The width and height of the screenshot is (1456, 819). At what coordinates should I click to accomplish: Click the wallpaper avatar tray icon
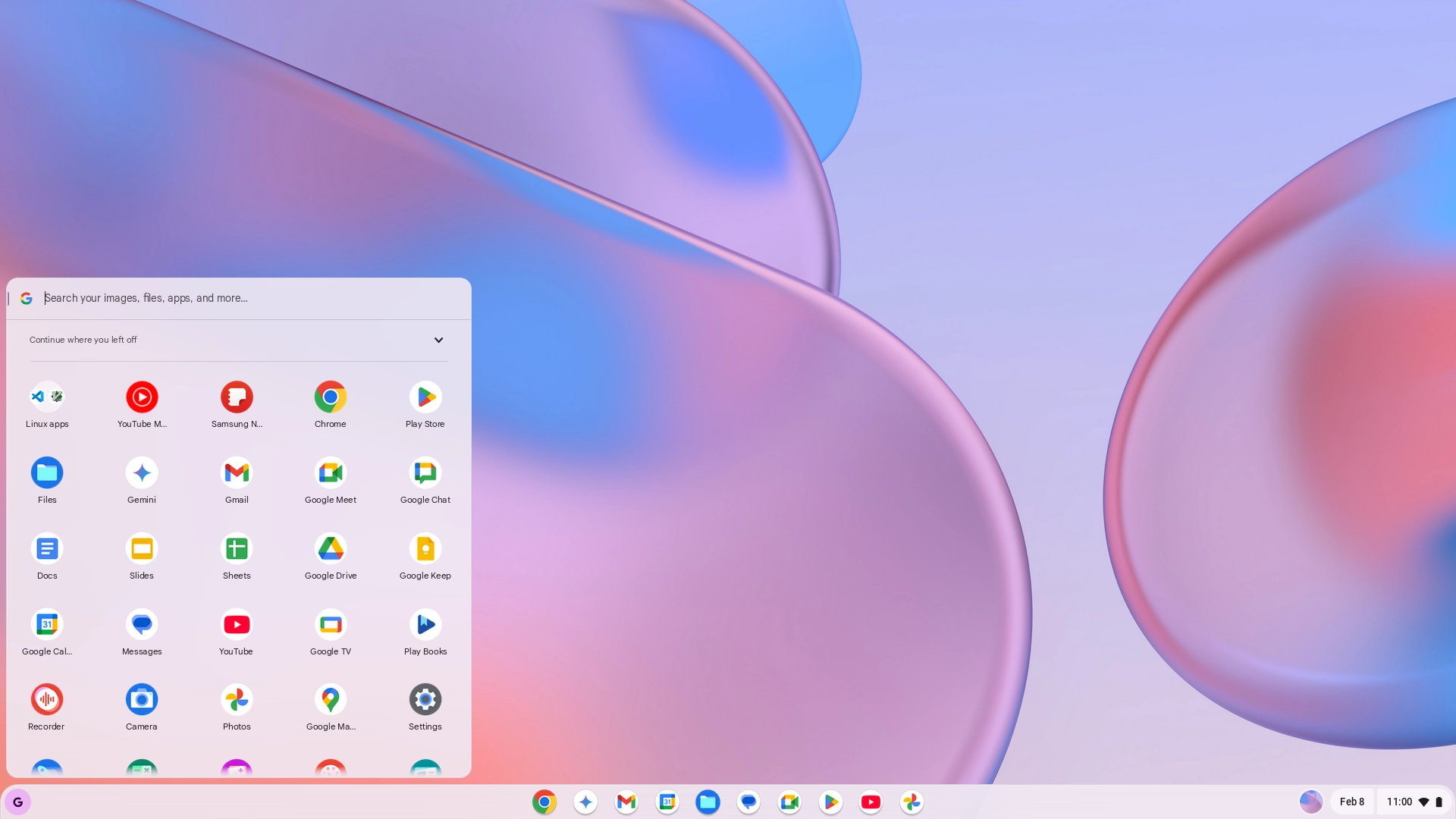[1310, 802]
